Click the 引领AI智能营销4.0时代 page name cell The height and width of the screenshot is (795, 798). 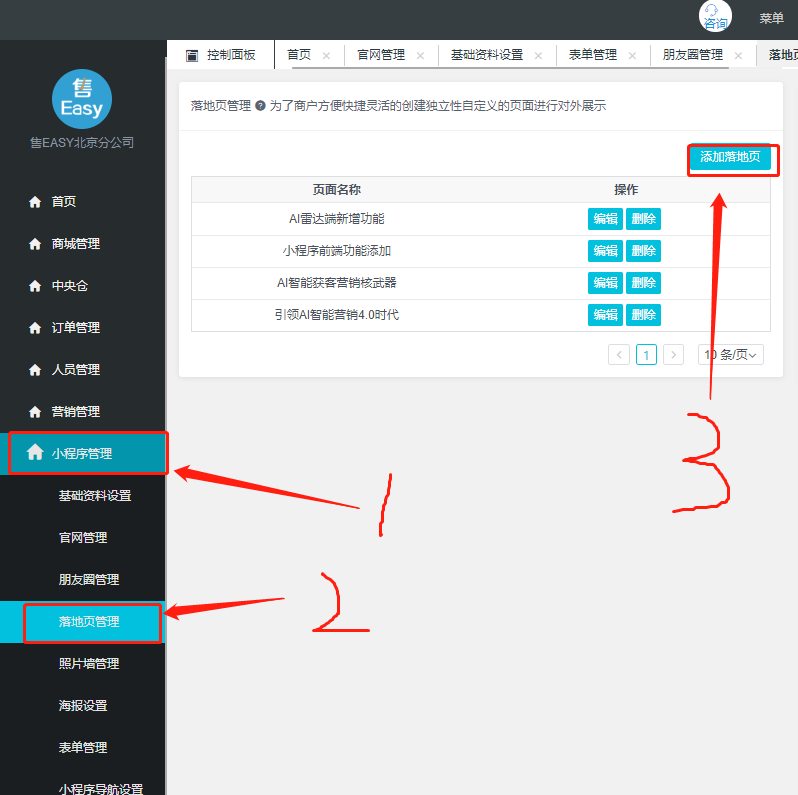(x=336, y=315)
